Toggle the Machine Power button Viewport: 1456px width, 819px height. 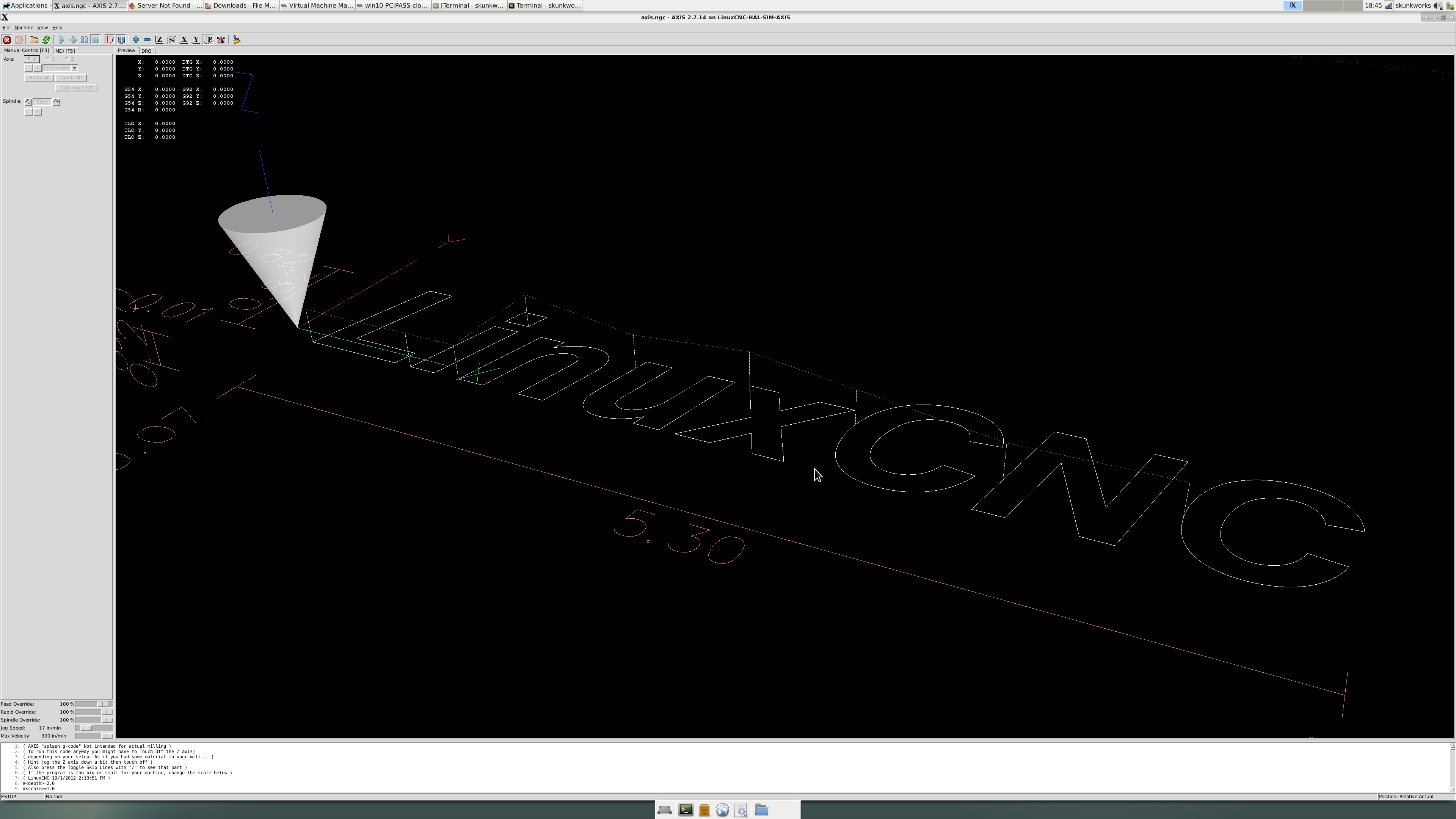(19, 39)
